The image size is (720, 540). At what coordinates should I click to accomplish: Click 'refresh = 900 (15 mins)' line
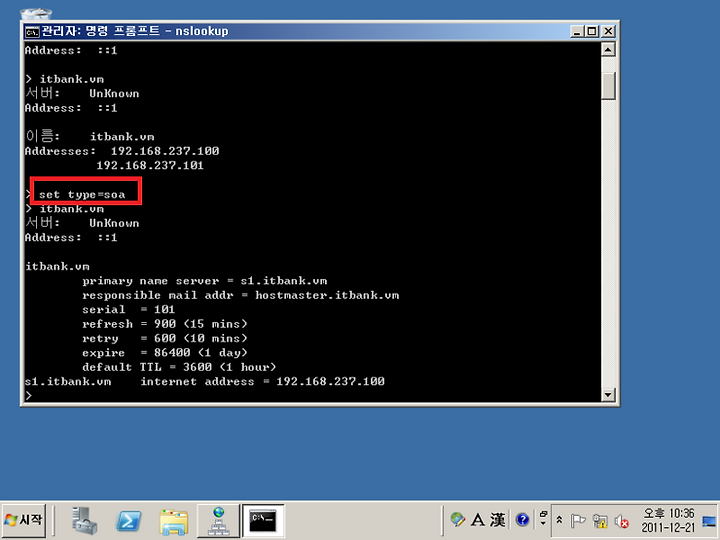(165, 324)
